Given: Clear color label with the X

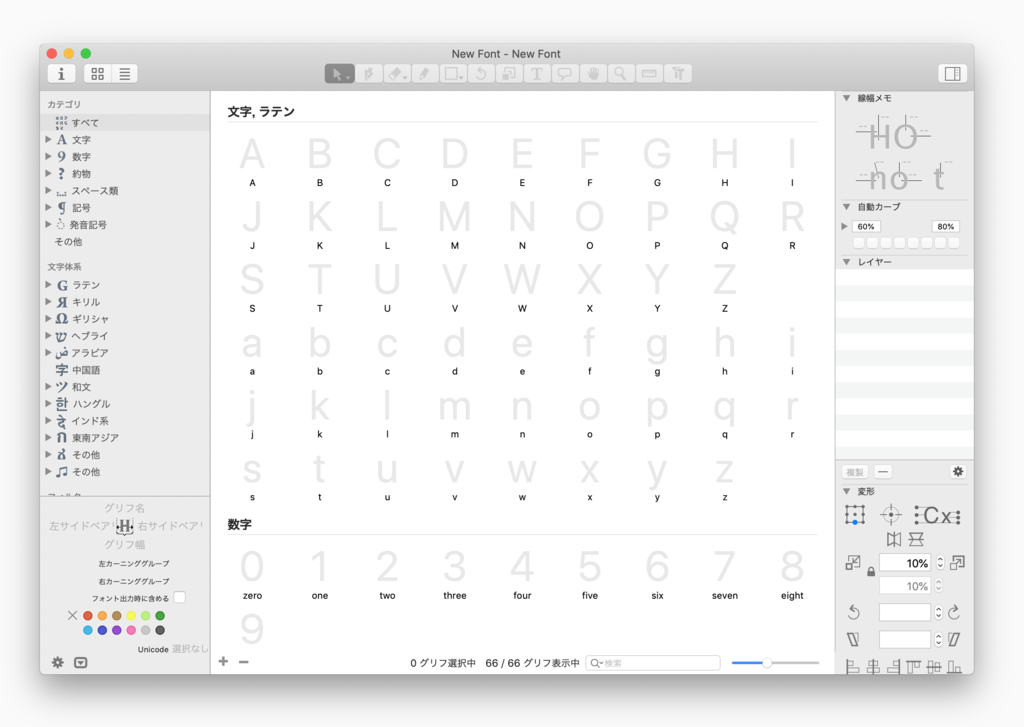Looking at the screenshot, I should 72,615.
